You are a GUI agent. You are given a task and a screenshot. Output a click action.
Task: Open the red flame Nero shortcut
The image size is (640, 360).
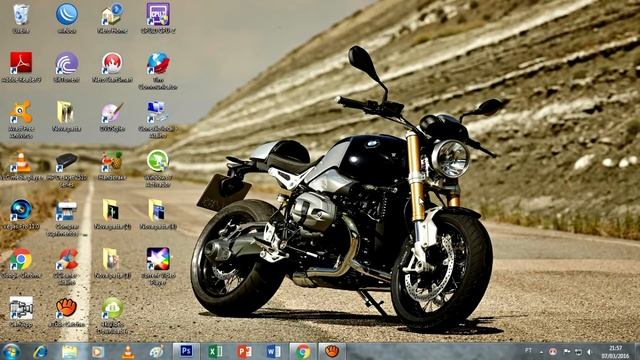pos(112,67)
